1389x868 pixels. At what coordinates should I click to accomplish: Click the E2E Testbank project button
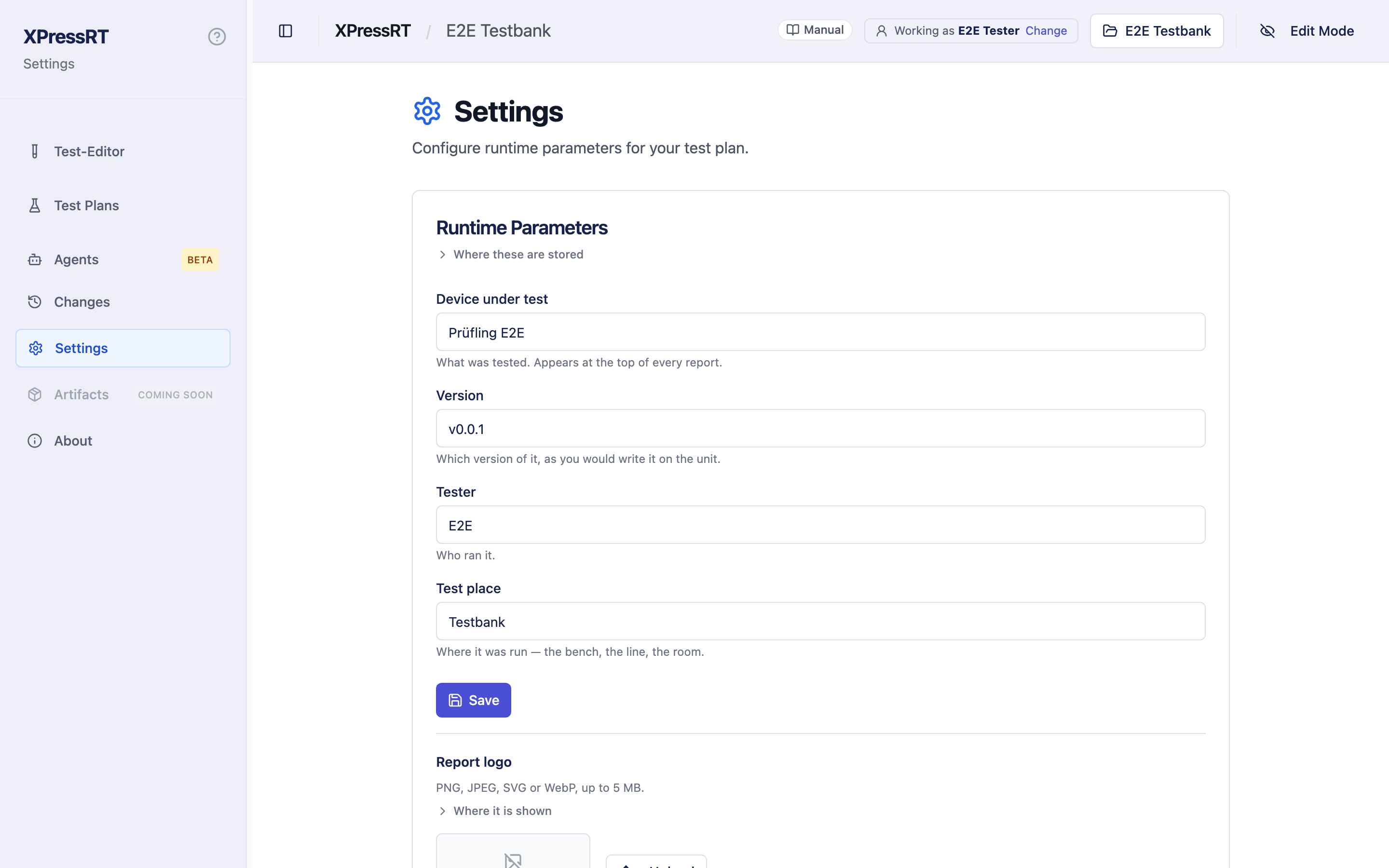coord(1157,31)
